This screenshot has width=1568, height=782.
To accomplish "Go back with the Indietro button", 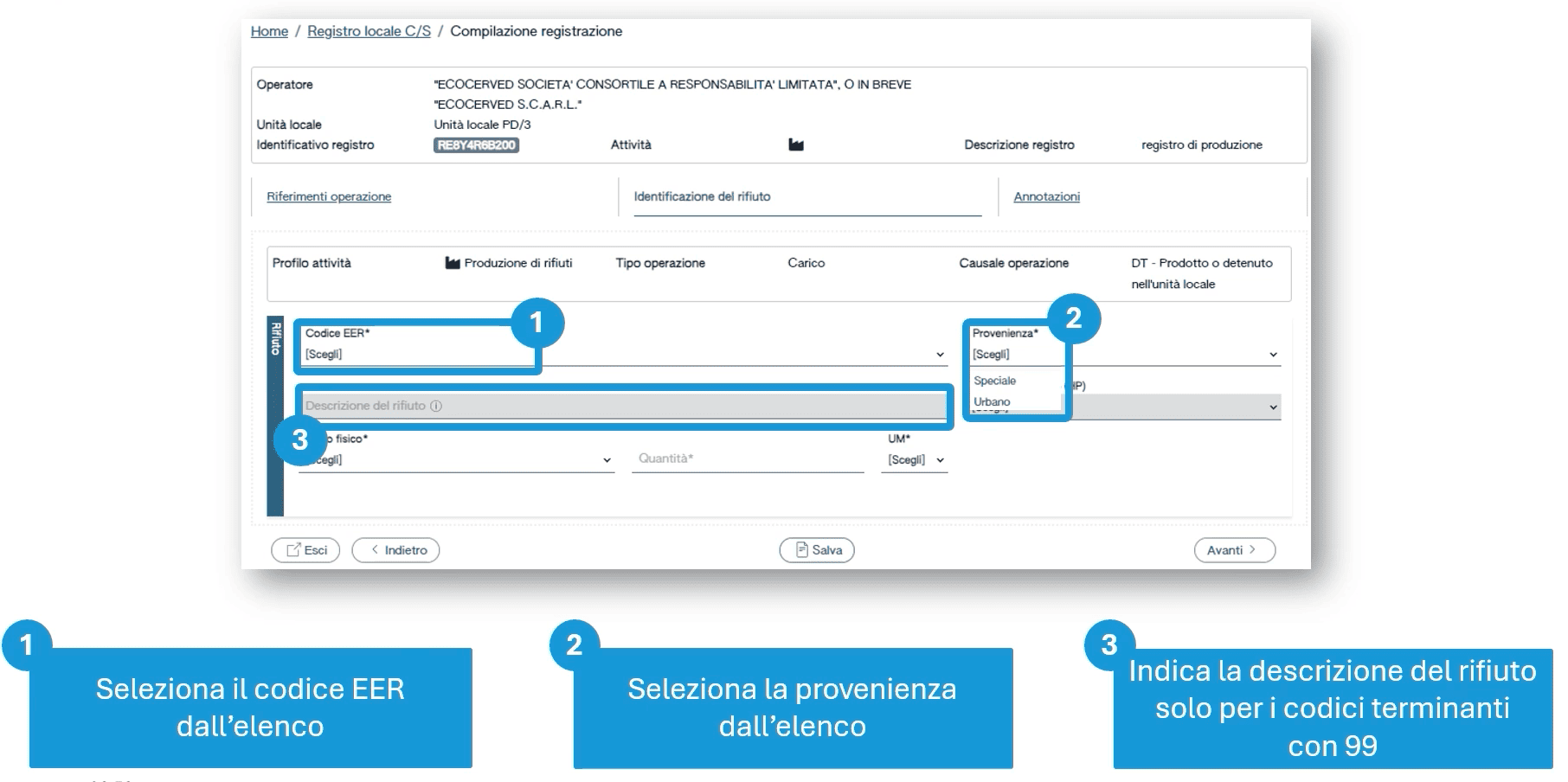I will point(395,550).
